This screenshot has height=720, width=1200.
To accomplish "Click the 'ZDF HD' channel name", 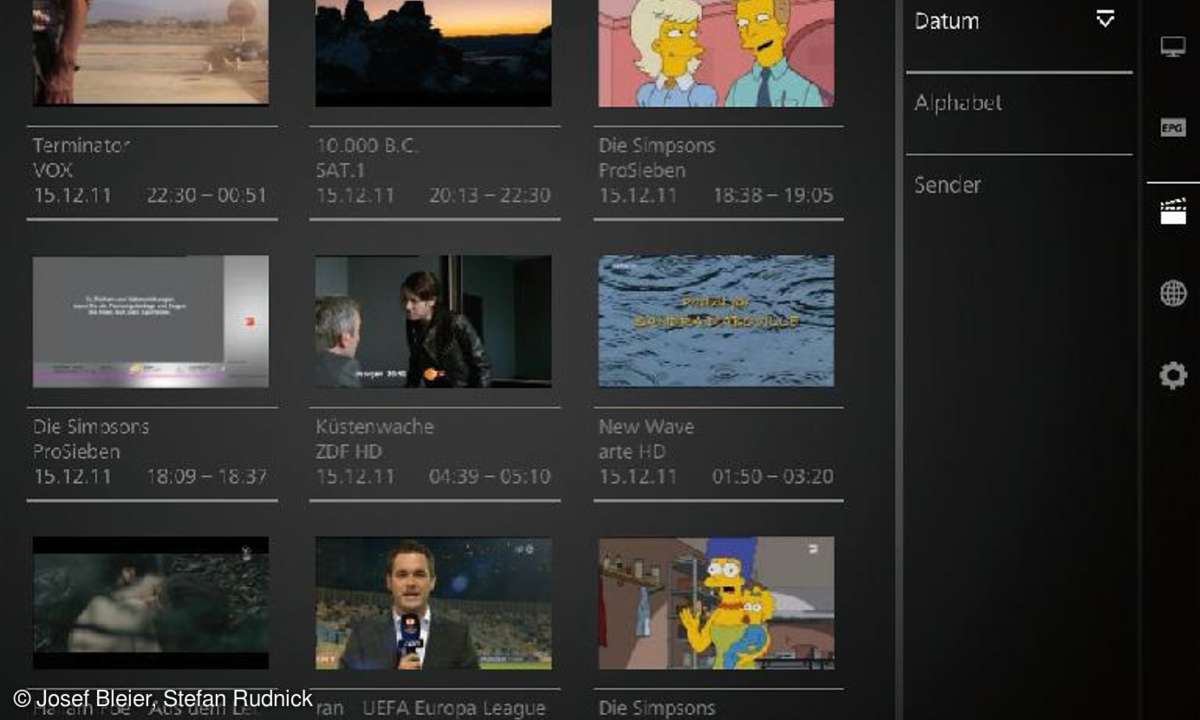I will [349, 451].
